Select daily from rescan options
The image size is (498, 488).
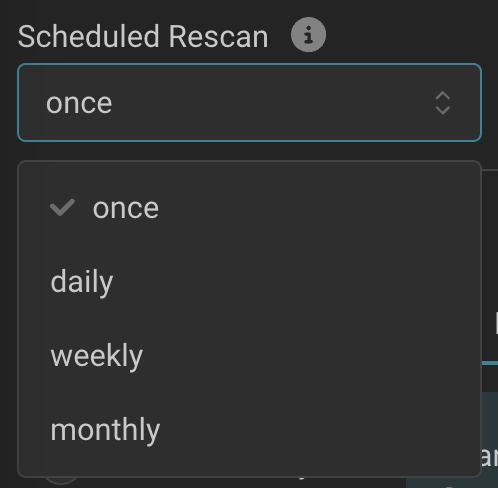click(249, 282)
